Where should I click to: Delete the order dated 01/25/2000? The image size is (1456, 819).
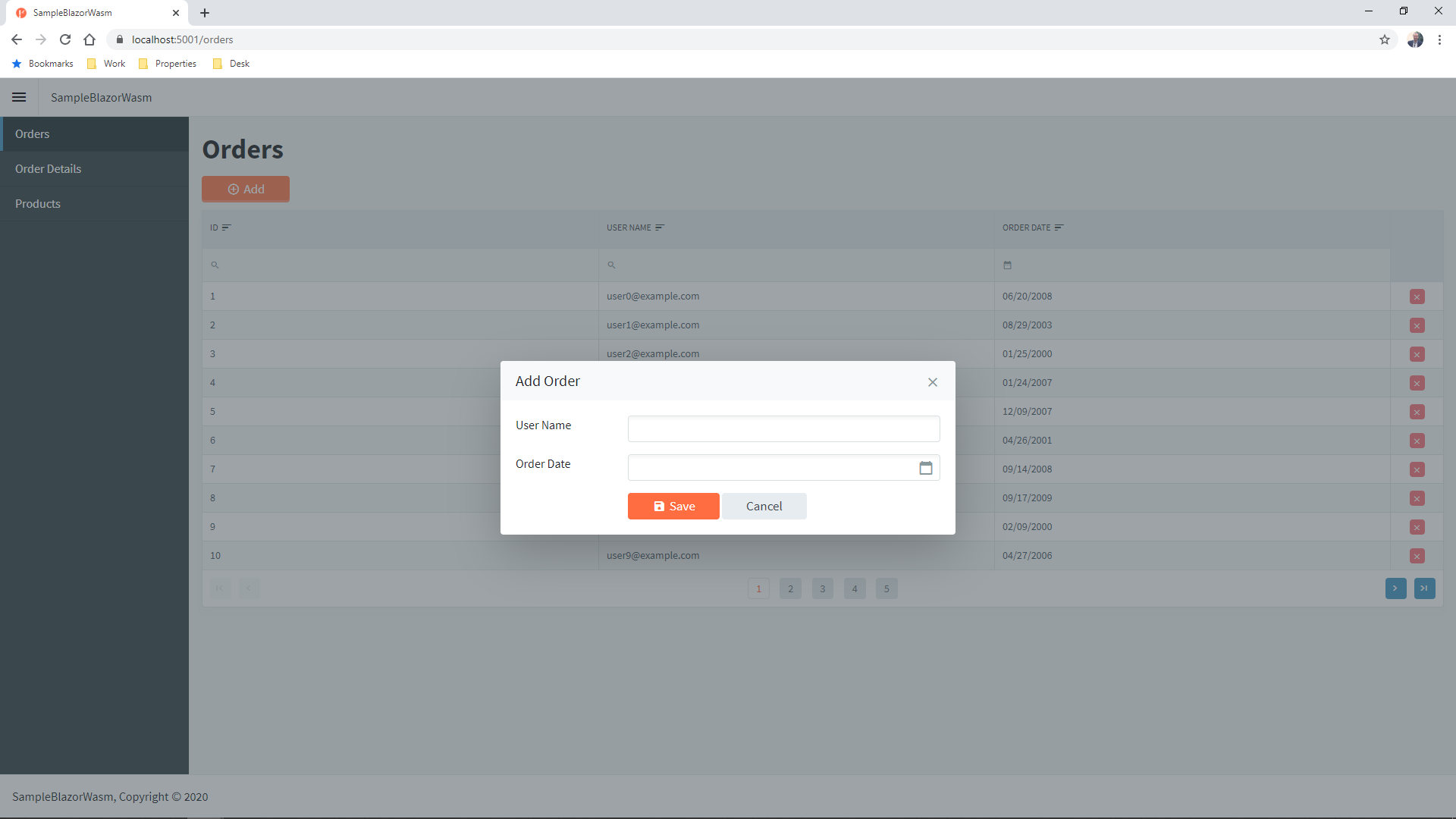pos(1417,354)
